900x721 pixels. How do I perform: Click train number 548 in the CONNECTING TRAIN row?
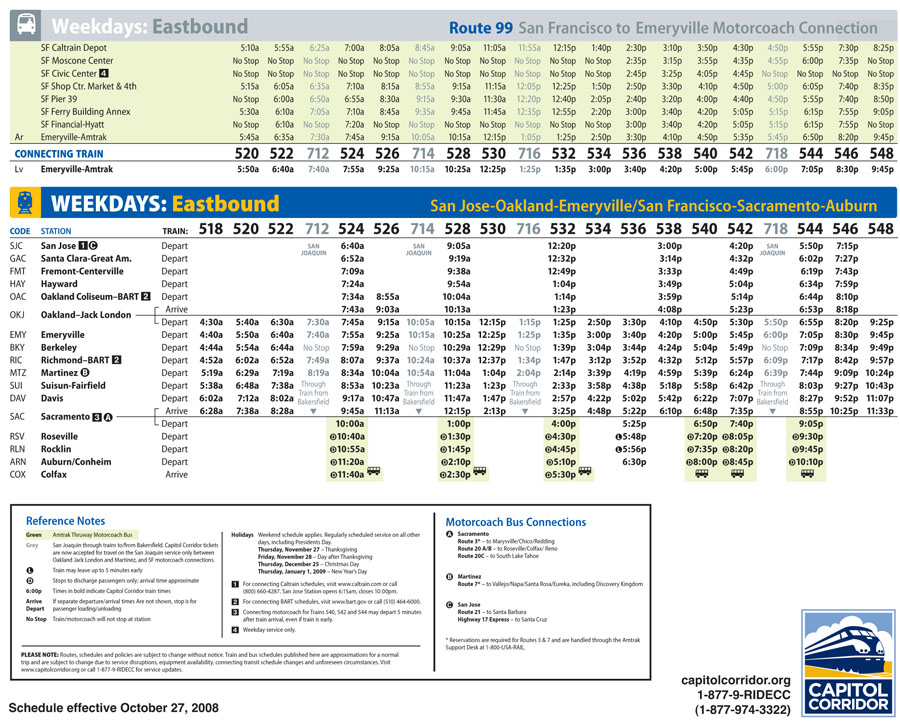881,153
